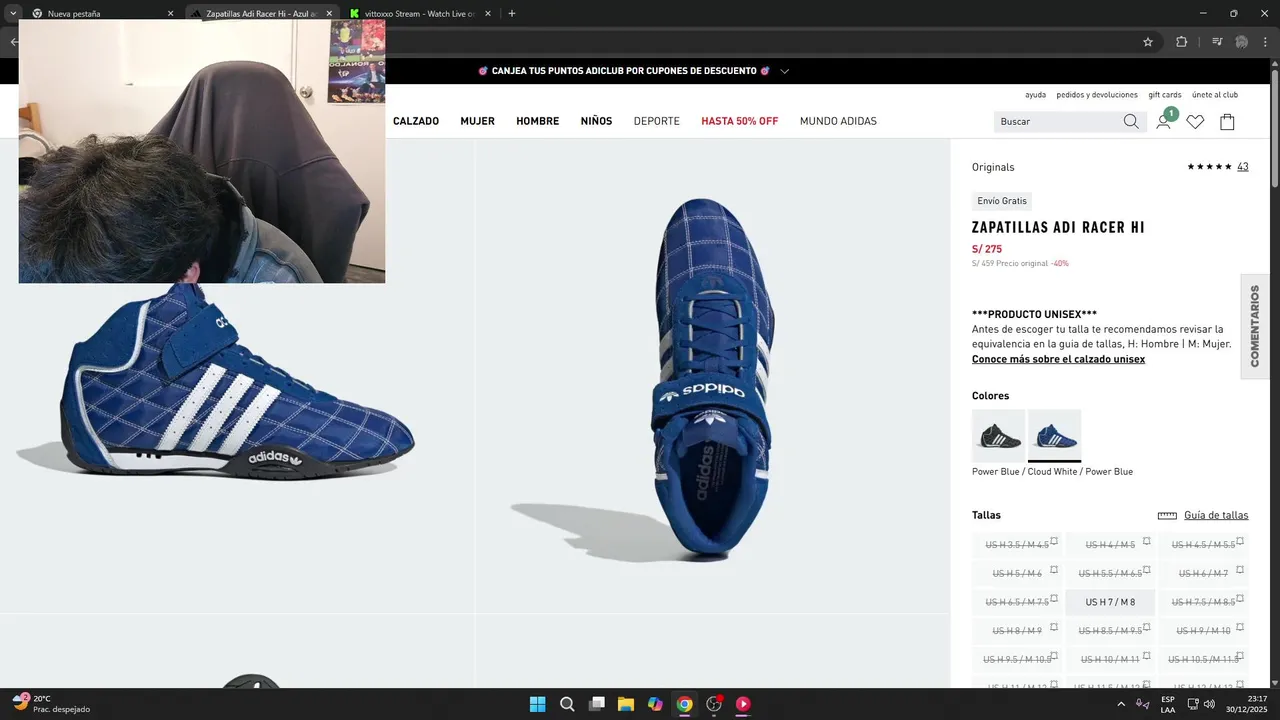Select size US H 8.5 / M 9.5
Screen dimensions: 1280x720
pos(1110,631)
